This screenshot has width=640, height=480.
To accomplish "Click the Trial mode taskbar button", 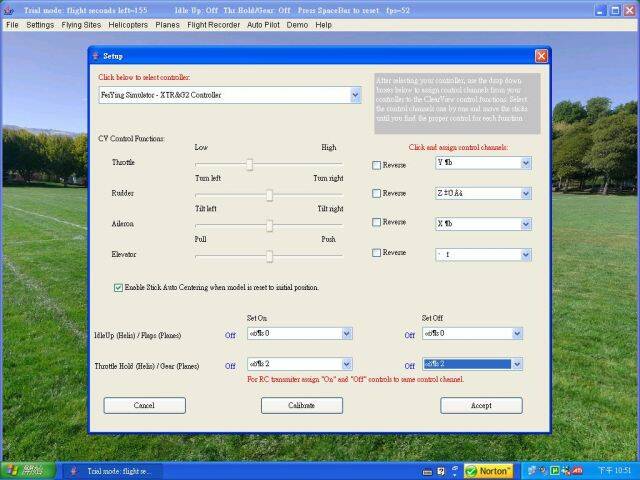I will click(x=113, y=471).
